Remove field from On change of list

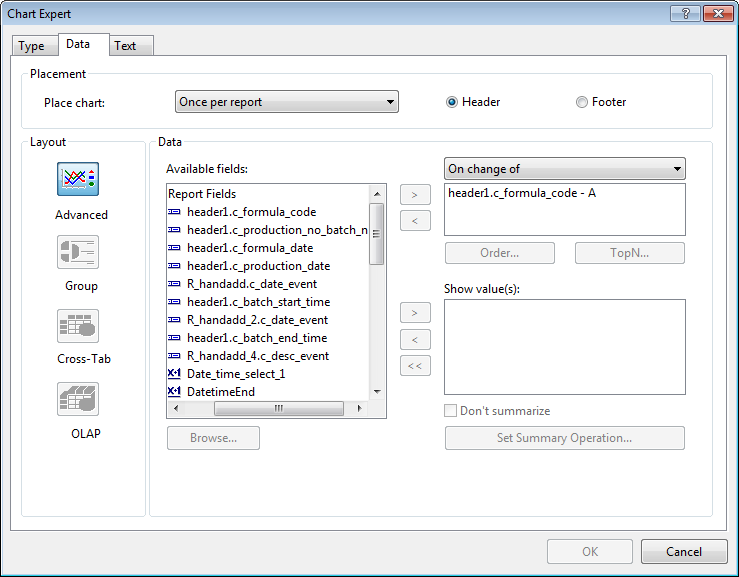point(415,221)
